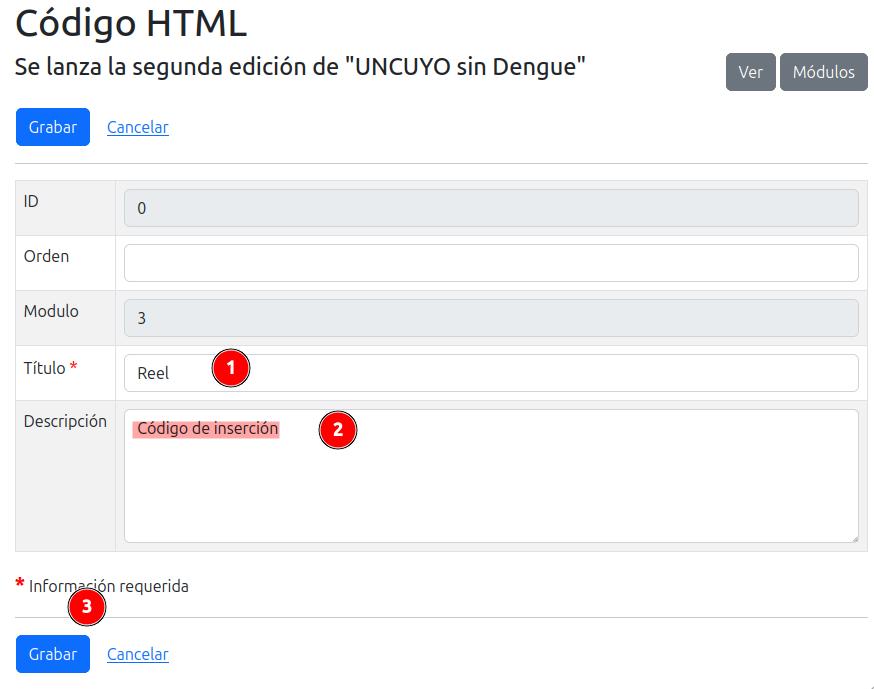Click the Título label with asterisk
The height and width of the screenshot is (689, 874).
tap(50, 368)
